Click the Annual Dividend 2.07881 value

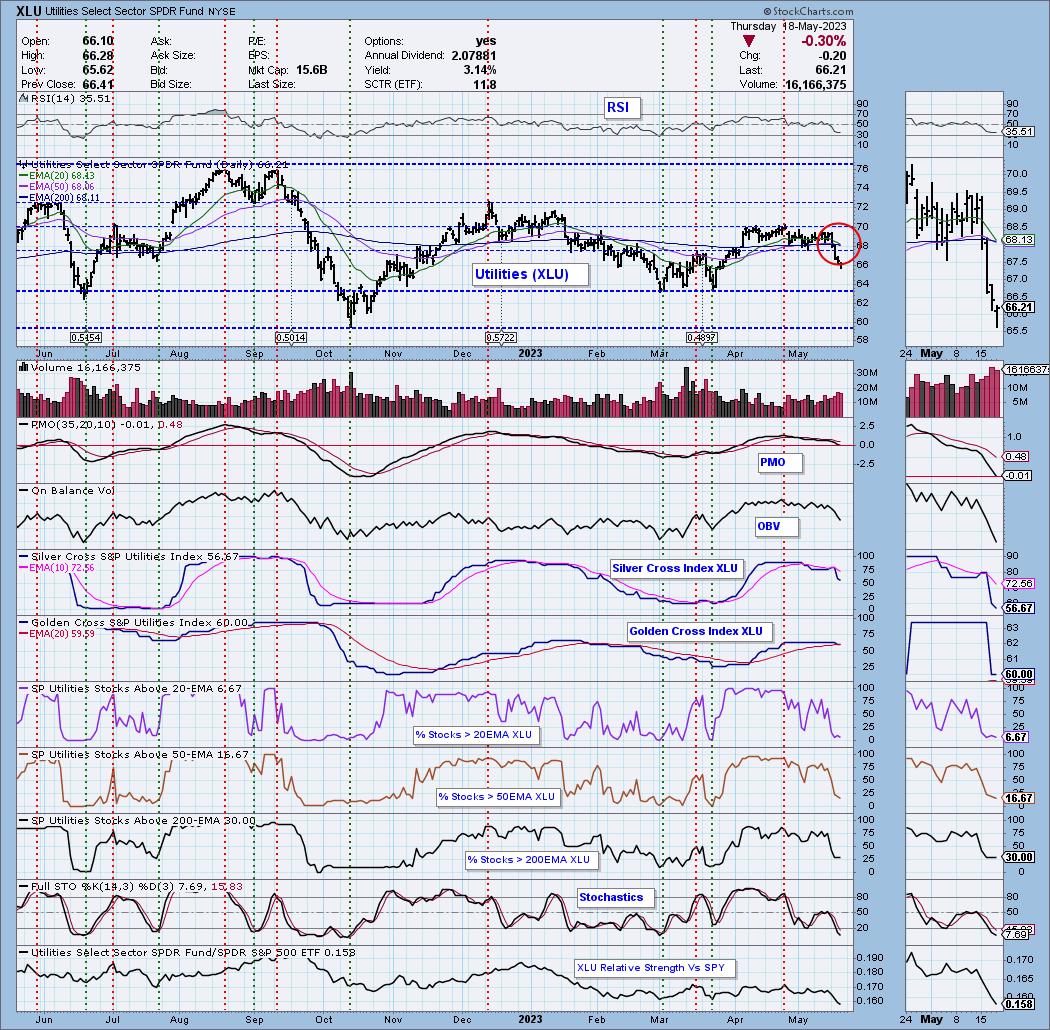pyautogui.click(x=474, y=56)
